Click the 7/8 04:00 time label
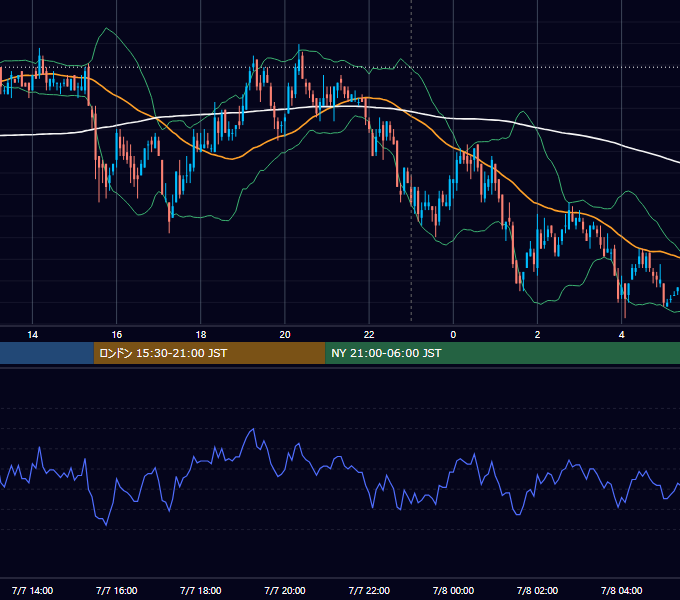The width and height of the screenshot is (680, 600). (x=621, y=590)
